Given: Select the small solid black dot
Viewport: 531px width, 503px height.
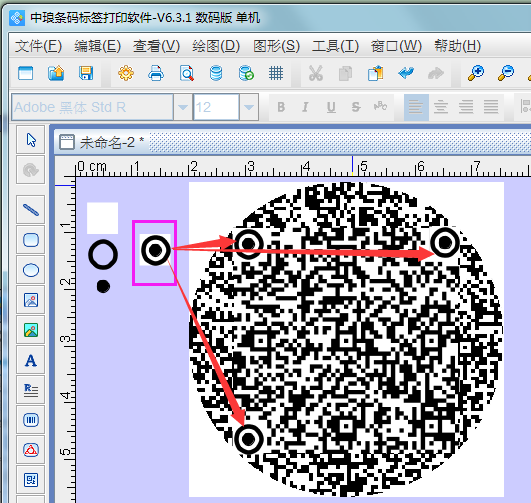Looking at the screenshot, I should [x=103, y=287].
